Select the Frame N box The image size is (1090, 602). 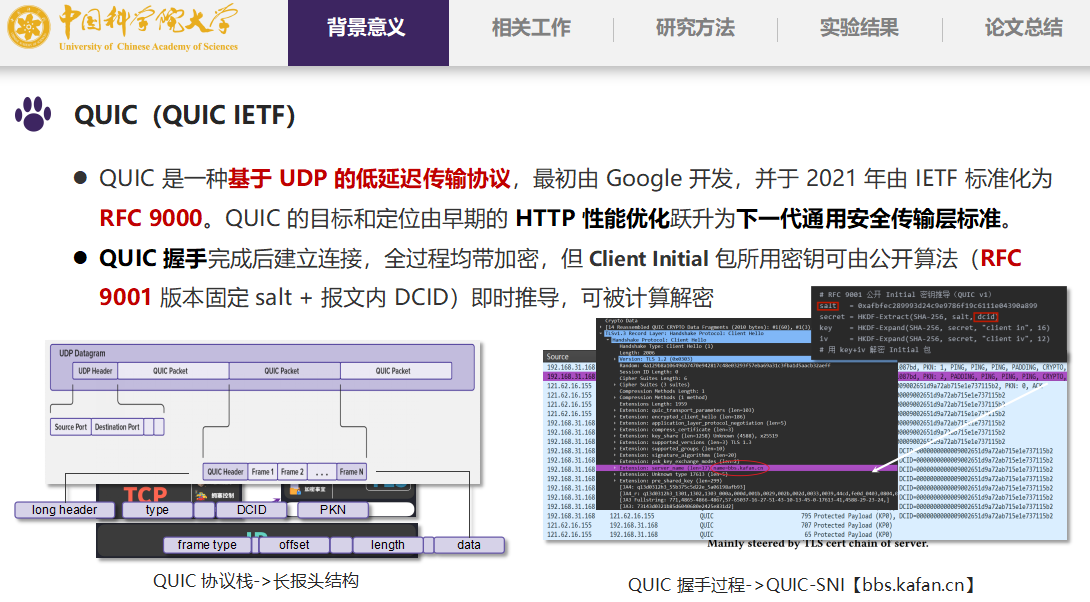[x=352, y=471]
